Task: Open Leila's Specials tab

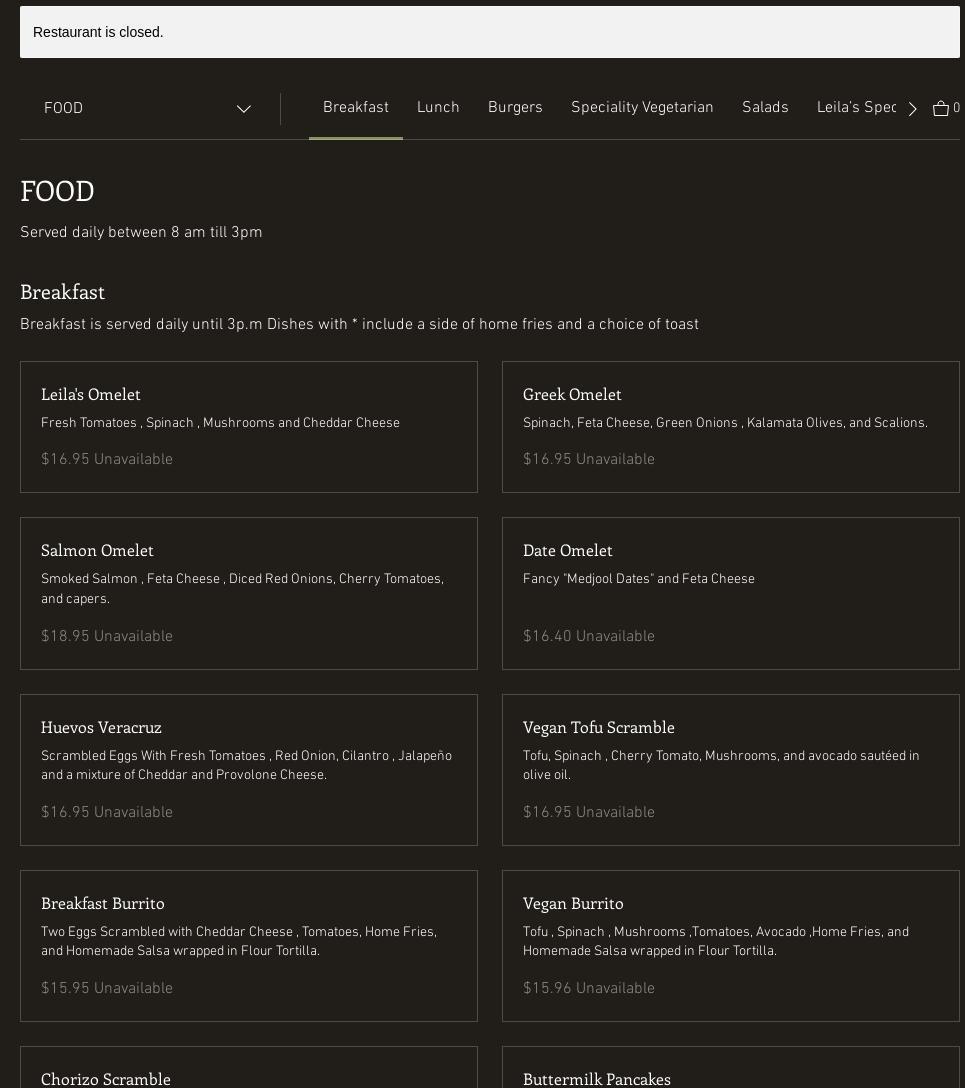Action: 857,108
